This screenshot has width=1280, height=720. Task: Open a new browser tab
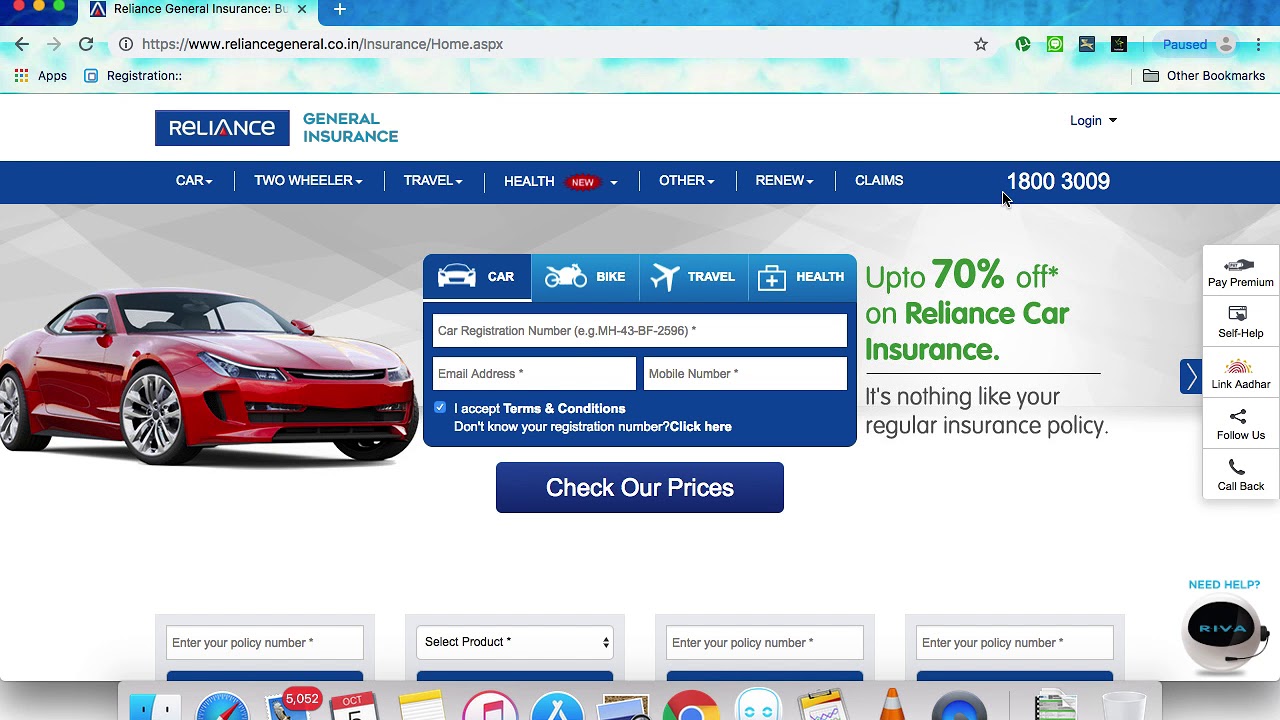click(340, 9)
